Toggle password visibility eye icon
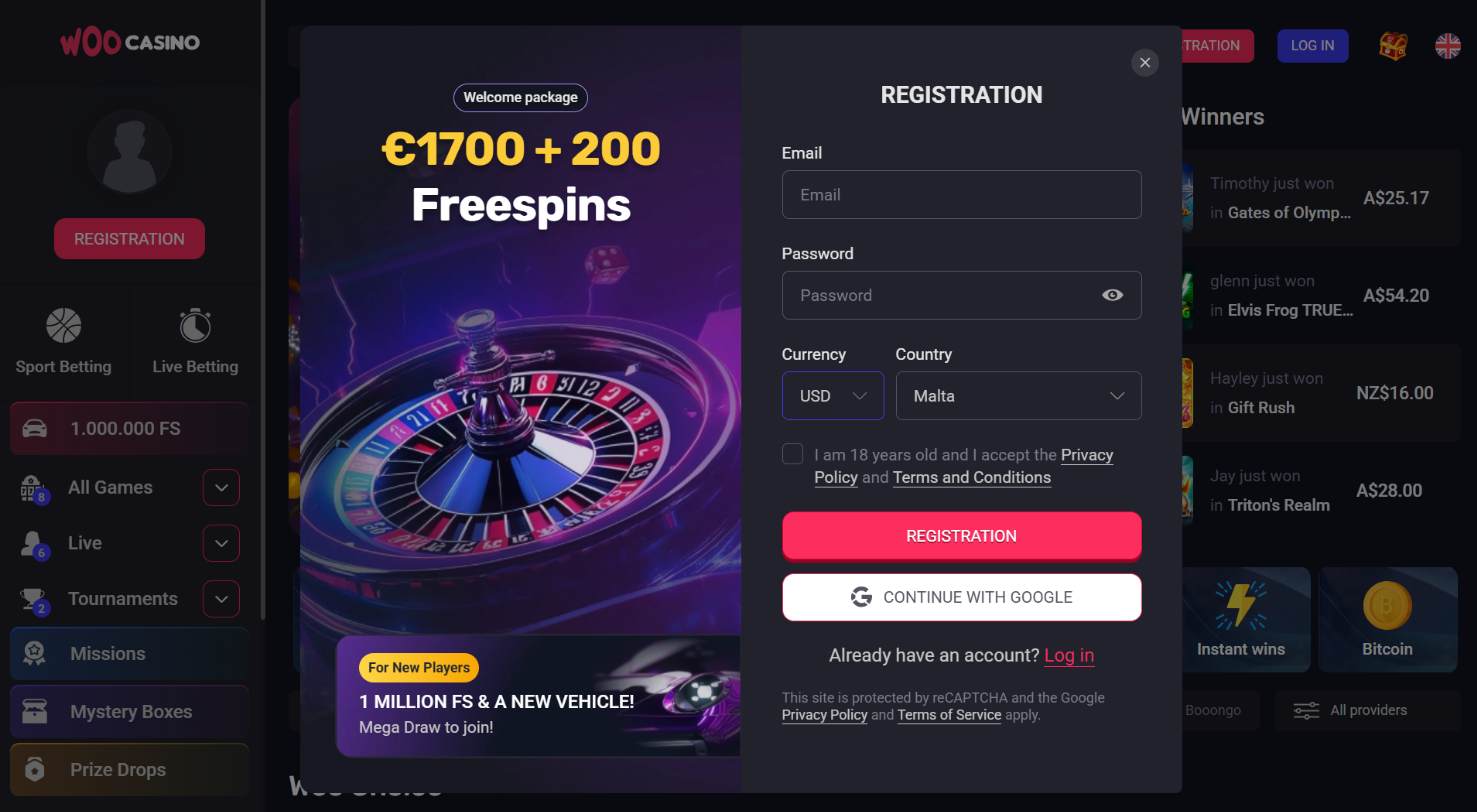The width and height of the screenshot is (1477, 812). [x=1112, y=295]
